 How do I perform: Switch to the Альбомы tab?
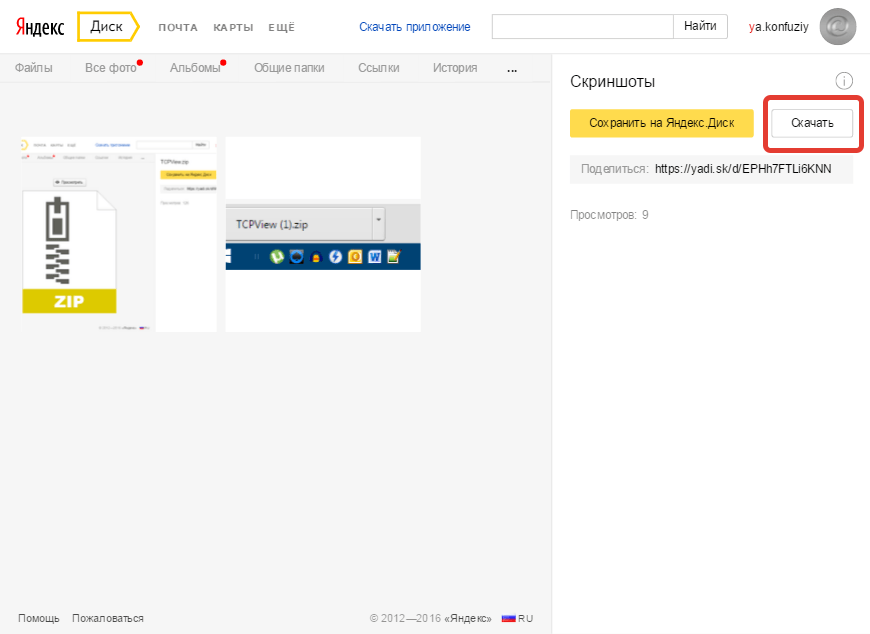pyautogui.click(x=194, y=68)
